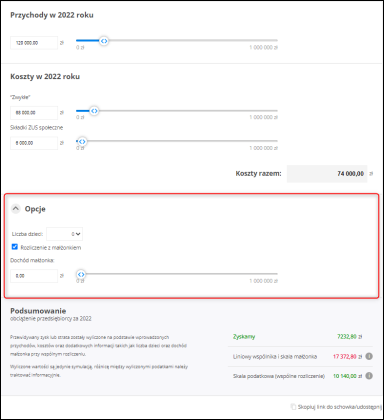
Task: Click the info icon beside Skala podatkowa
Action: point(369,376)
